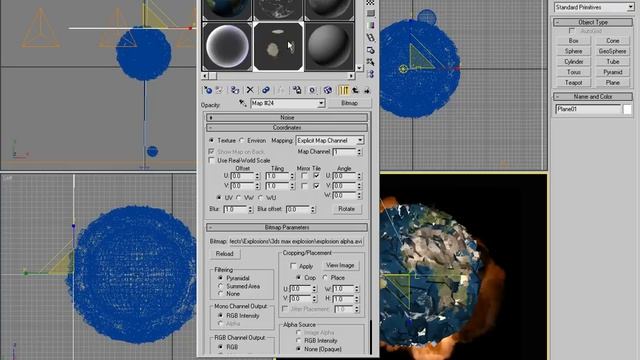Toggle Show Map in Viewport icon
Image resolution: width=640 pixels, height=360 pixels.
point(328,90)
